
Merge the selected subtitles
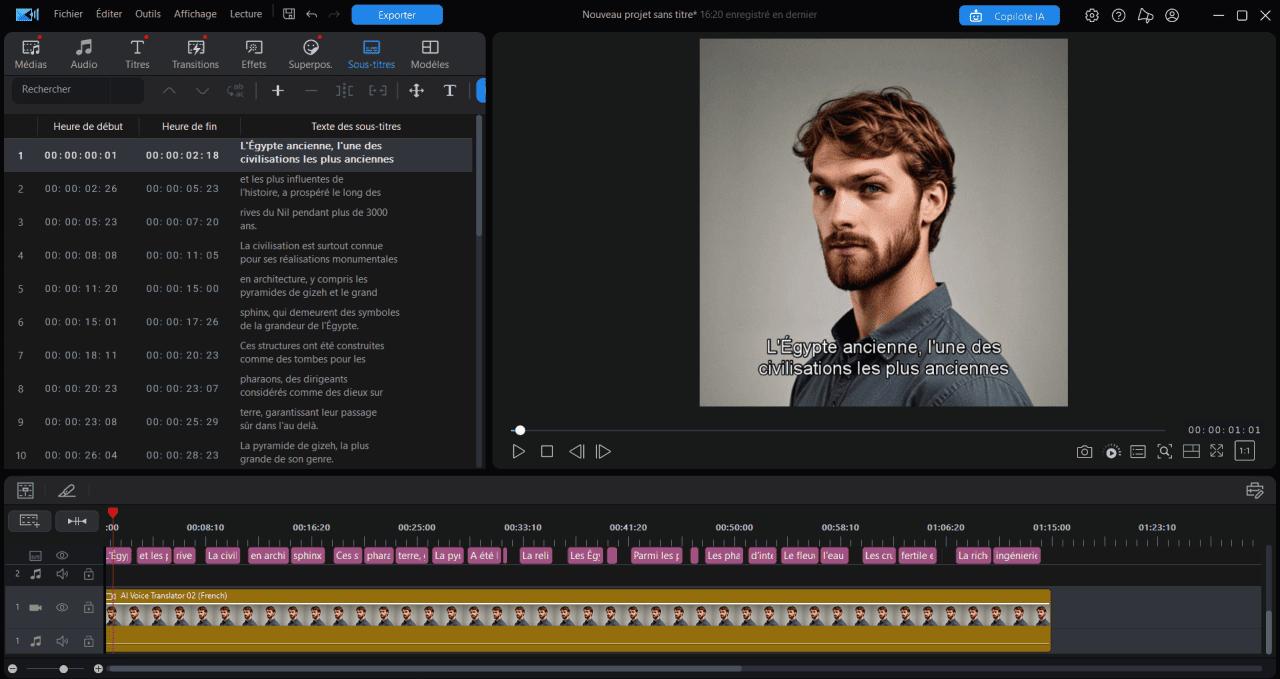point(378,91)
